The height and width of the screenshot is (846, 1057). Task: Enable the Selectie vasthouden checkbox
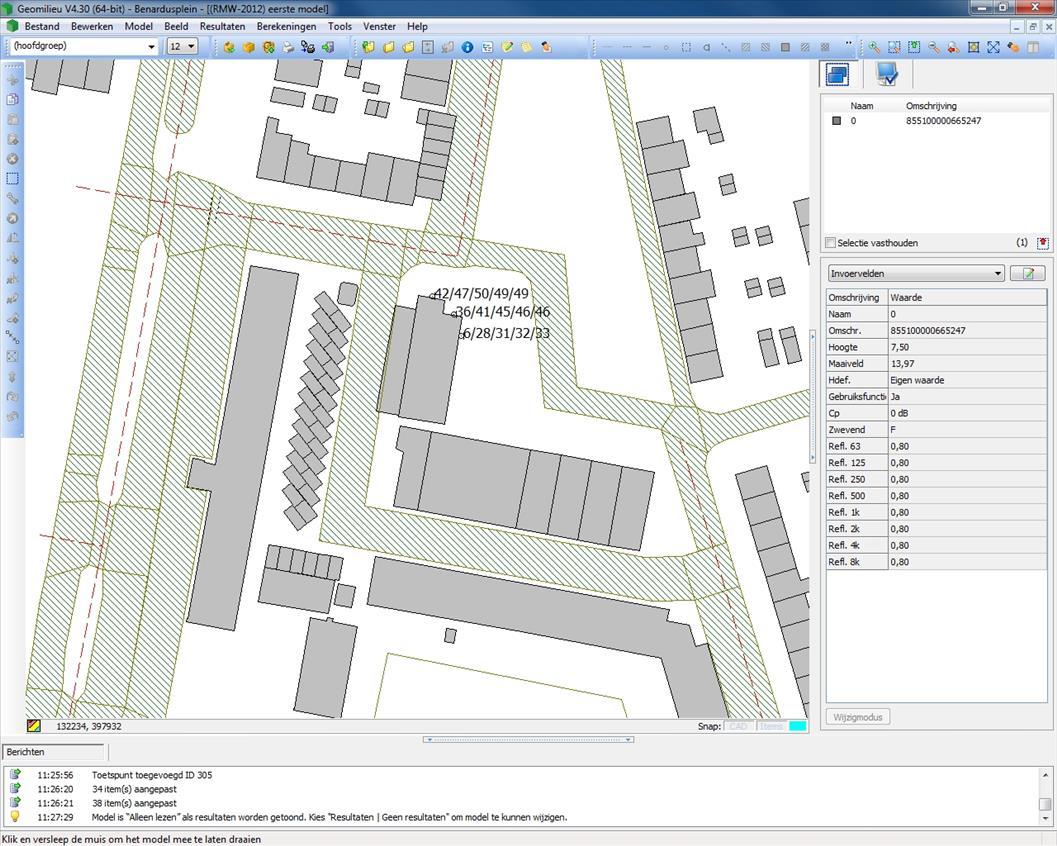[x=831, y=243]
